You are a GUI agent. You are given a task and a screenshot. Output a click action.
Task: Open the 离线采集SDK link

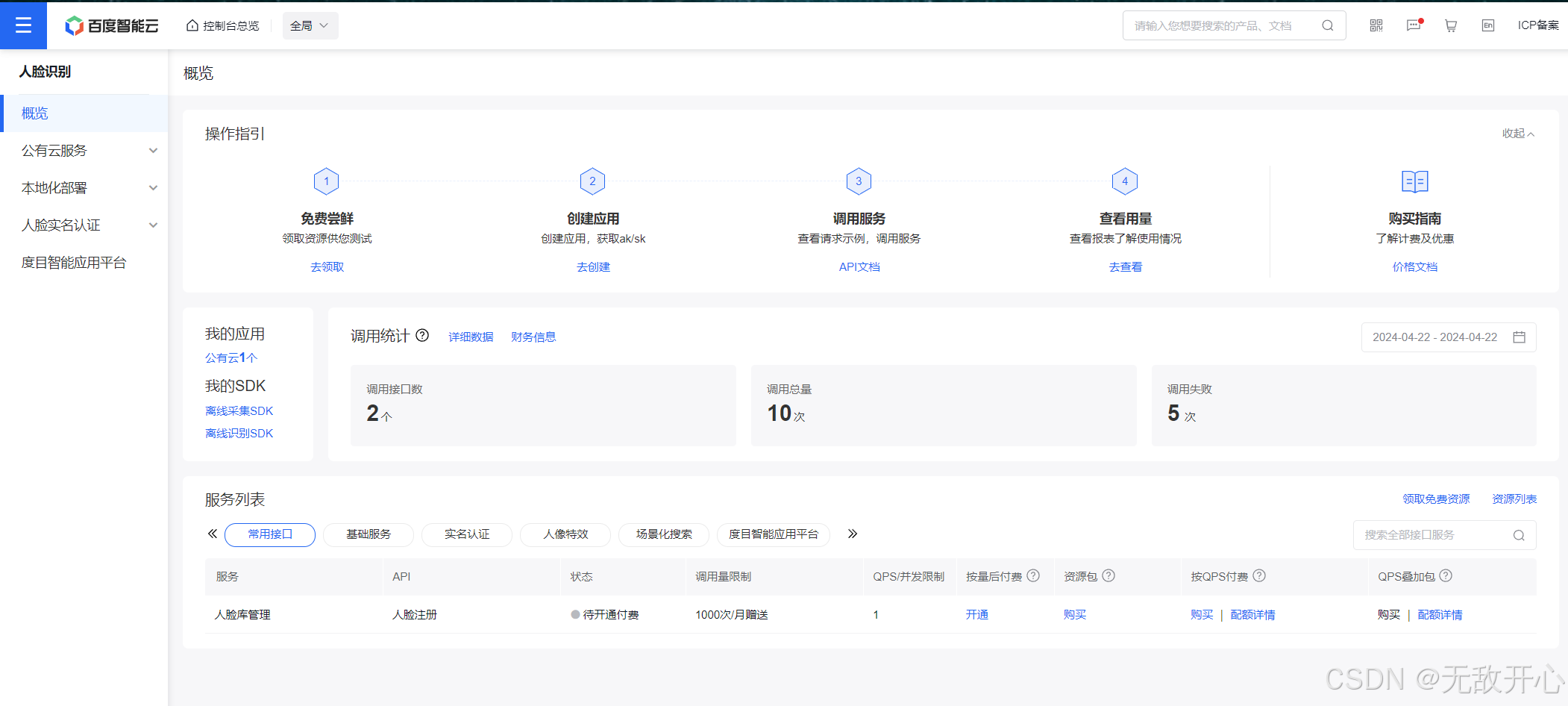pos(239,411)
